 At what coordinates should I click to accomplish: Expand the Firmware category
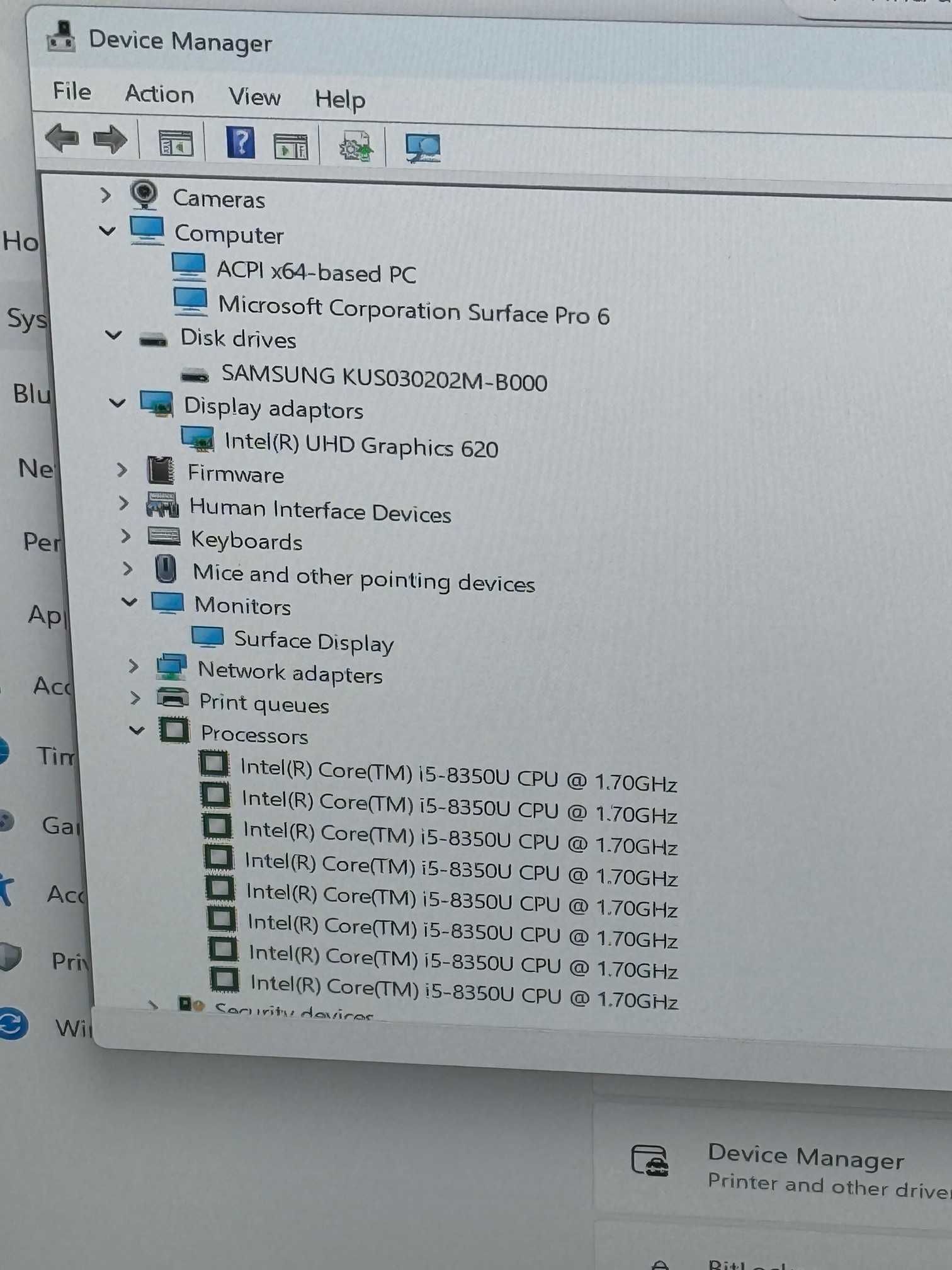click(122, 470)
